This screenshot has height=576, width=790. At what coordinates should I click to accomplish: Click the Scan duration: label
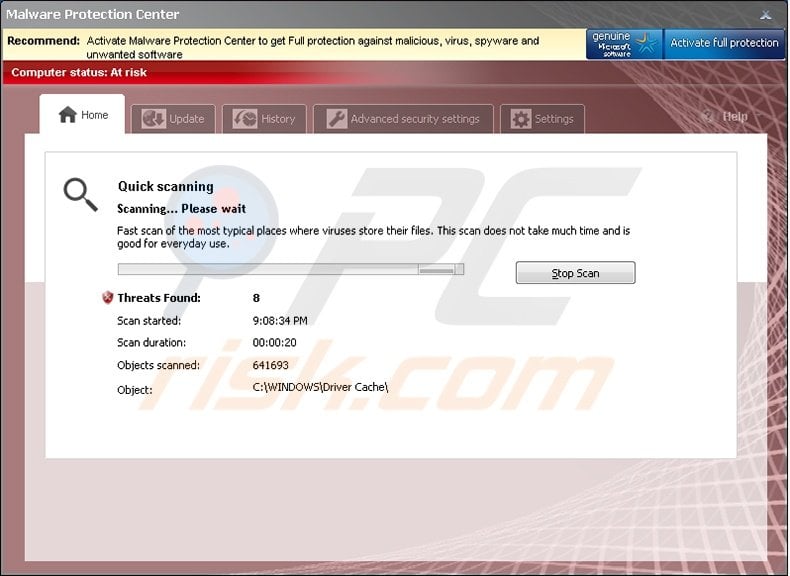click(x=151, y=343)
